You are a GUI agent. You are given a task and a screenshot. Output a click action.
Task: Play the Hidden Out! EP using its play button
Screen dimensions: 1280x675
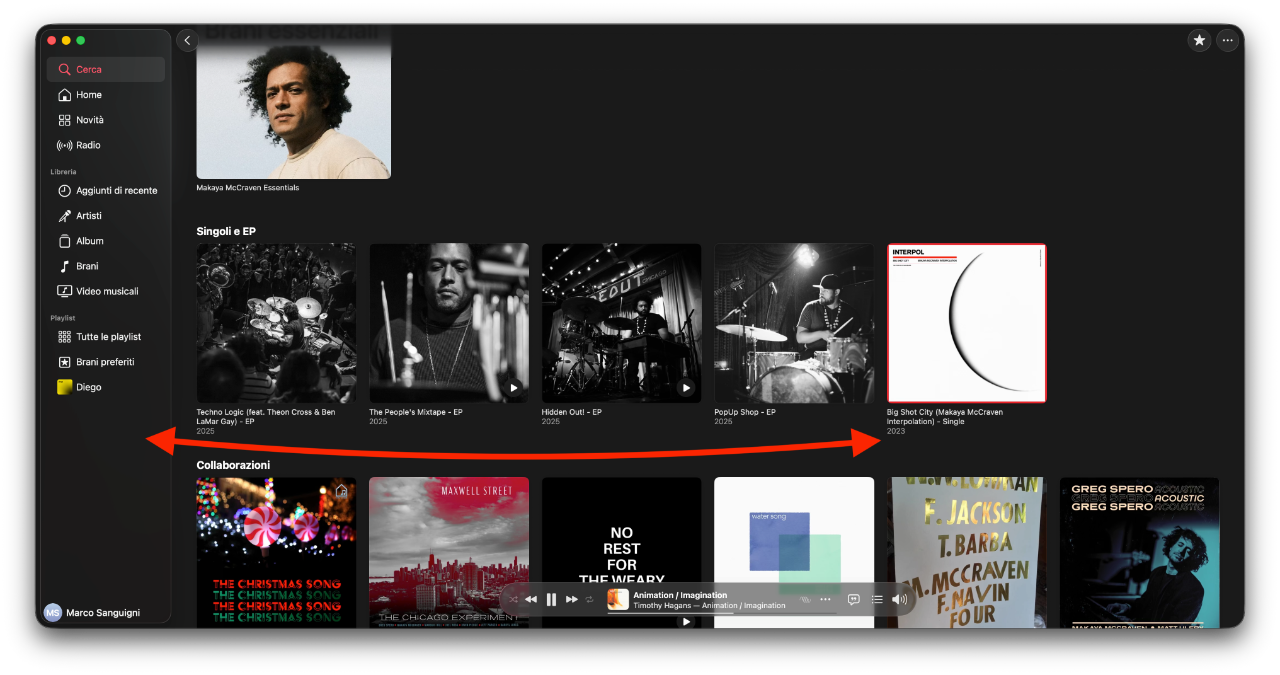tap(686, 388)
